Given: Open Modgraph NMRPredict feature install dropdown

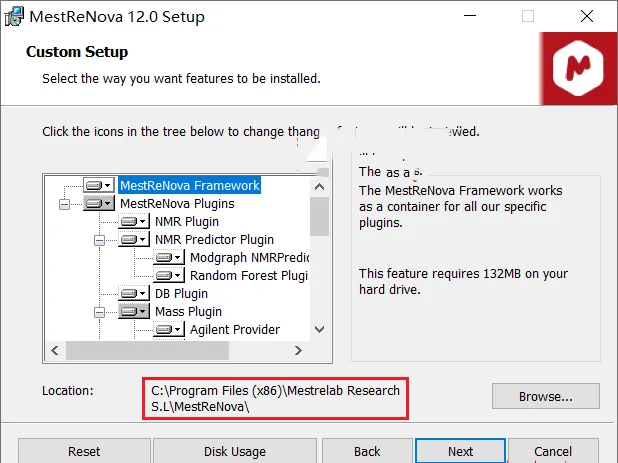Looking at the screenshot, I should [x=169, y=257].
